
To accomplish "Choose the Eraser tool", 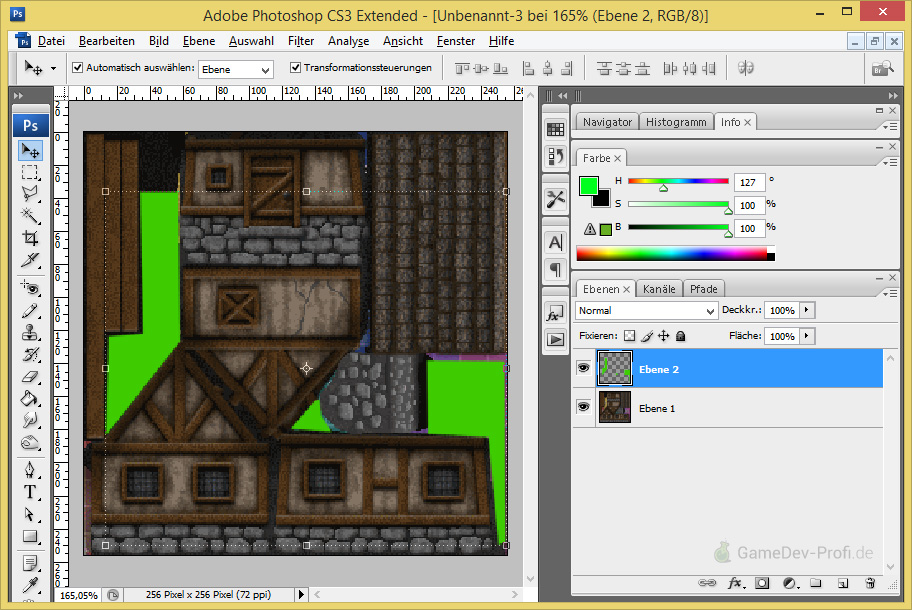I will pyautogui.click(x=30, y=377).
